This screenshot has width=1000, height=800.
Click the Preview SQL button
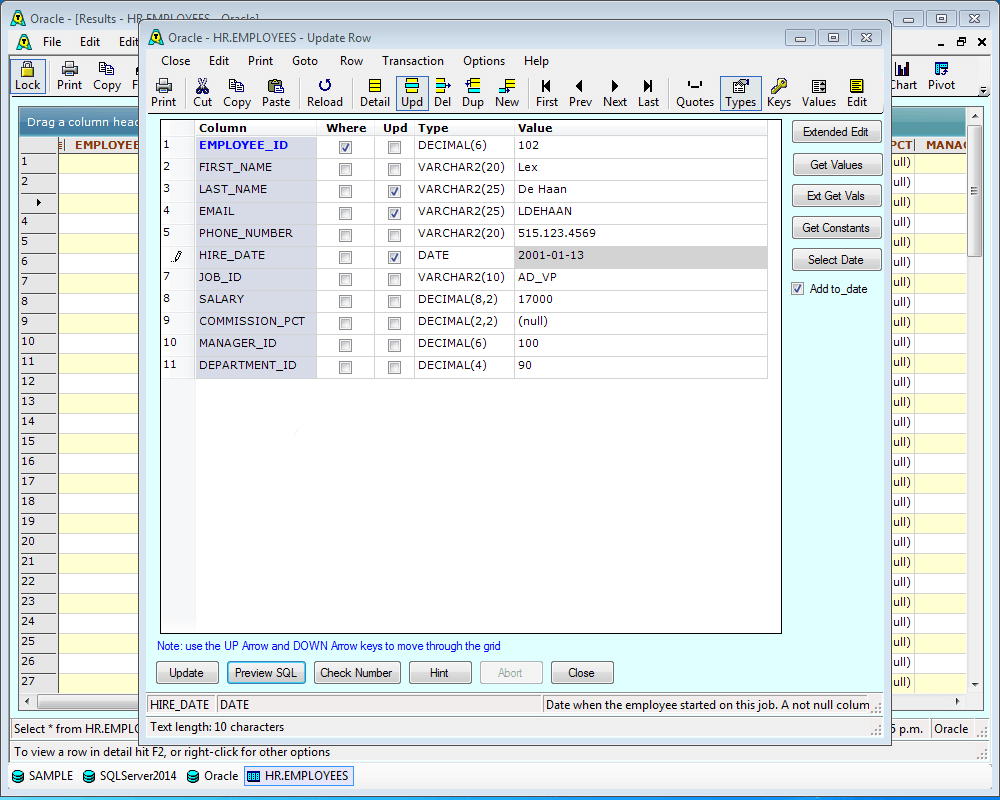coord(266,672)
